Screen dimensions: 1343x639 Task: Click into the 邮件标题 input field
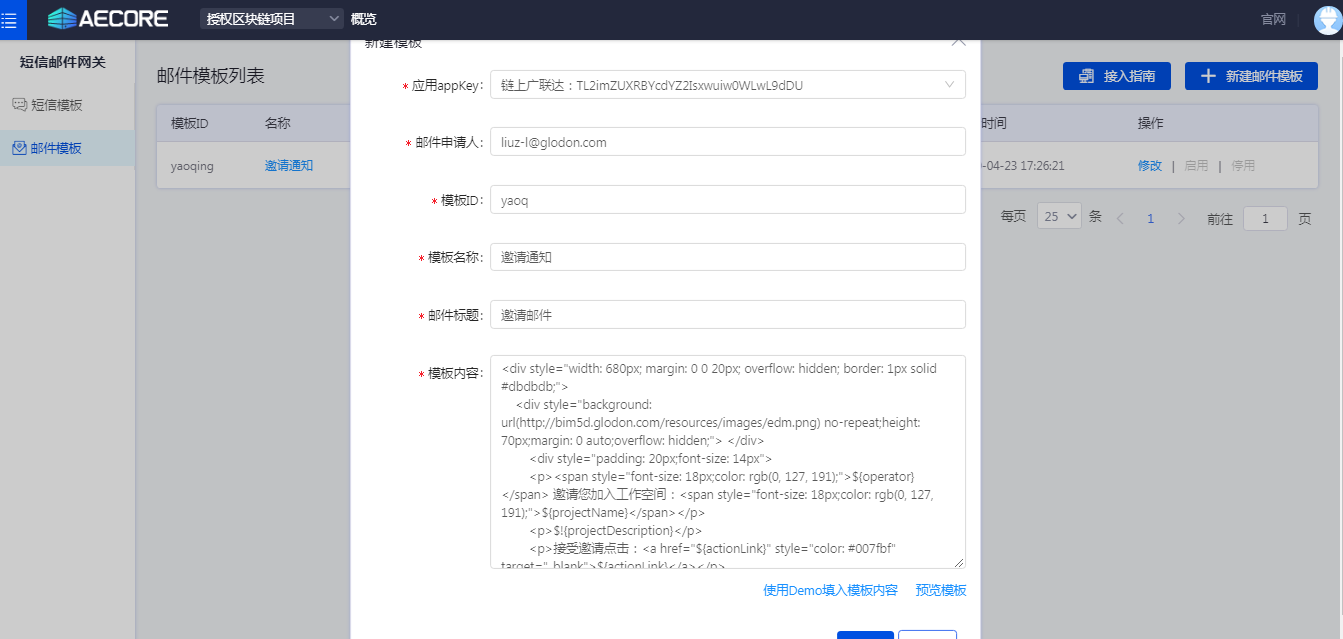click(727, 315)
